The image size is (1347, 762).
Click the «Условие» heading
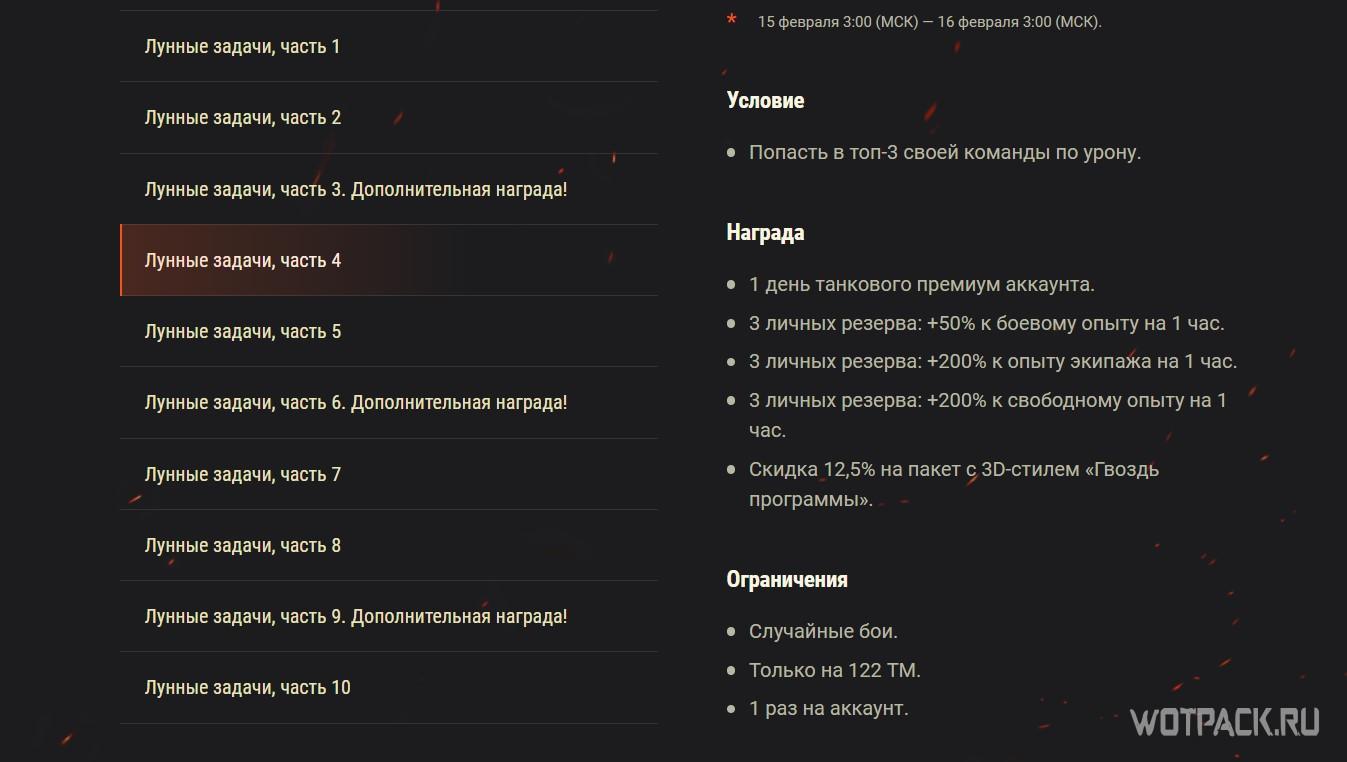(x=765, y=100)
